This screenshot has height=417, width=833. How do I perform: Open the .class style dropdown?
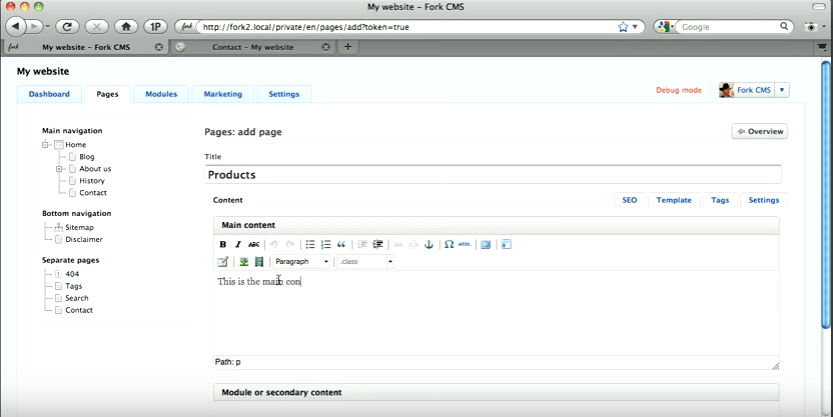(365, 262)
